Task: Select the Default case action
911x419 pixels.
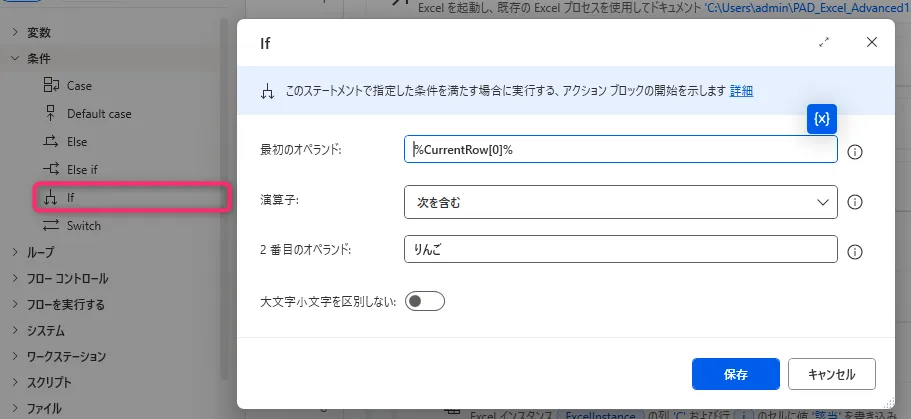Action: pos(98,114)
